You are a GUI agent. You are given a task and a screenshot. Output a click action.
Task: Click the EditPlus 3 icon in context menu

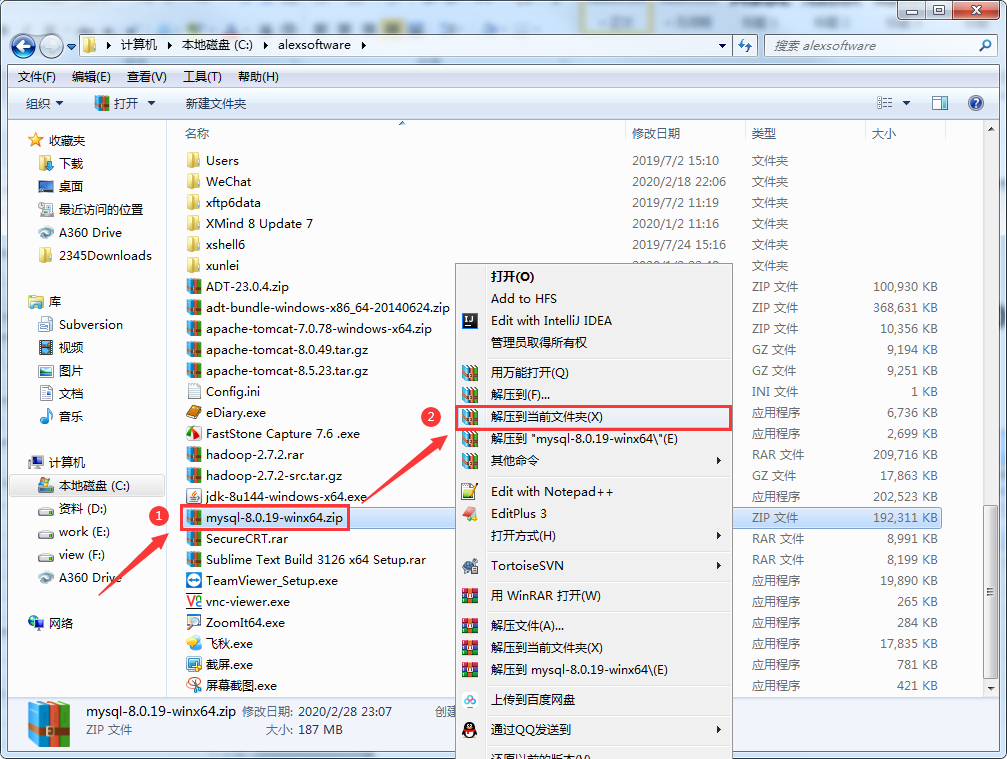click(470, 514)
